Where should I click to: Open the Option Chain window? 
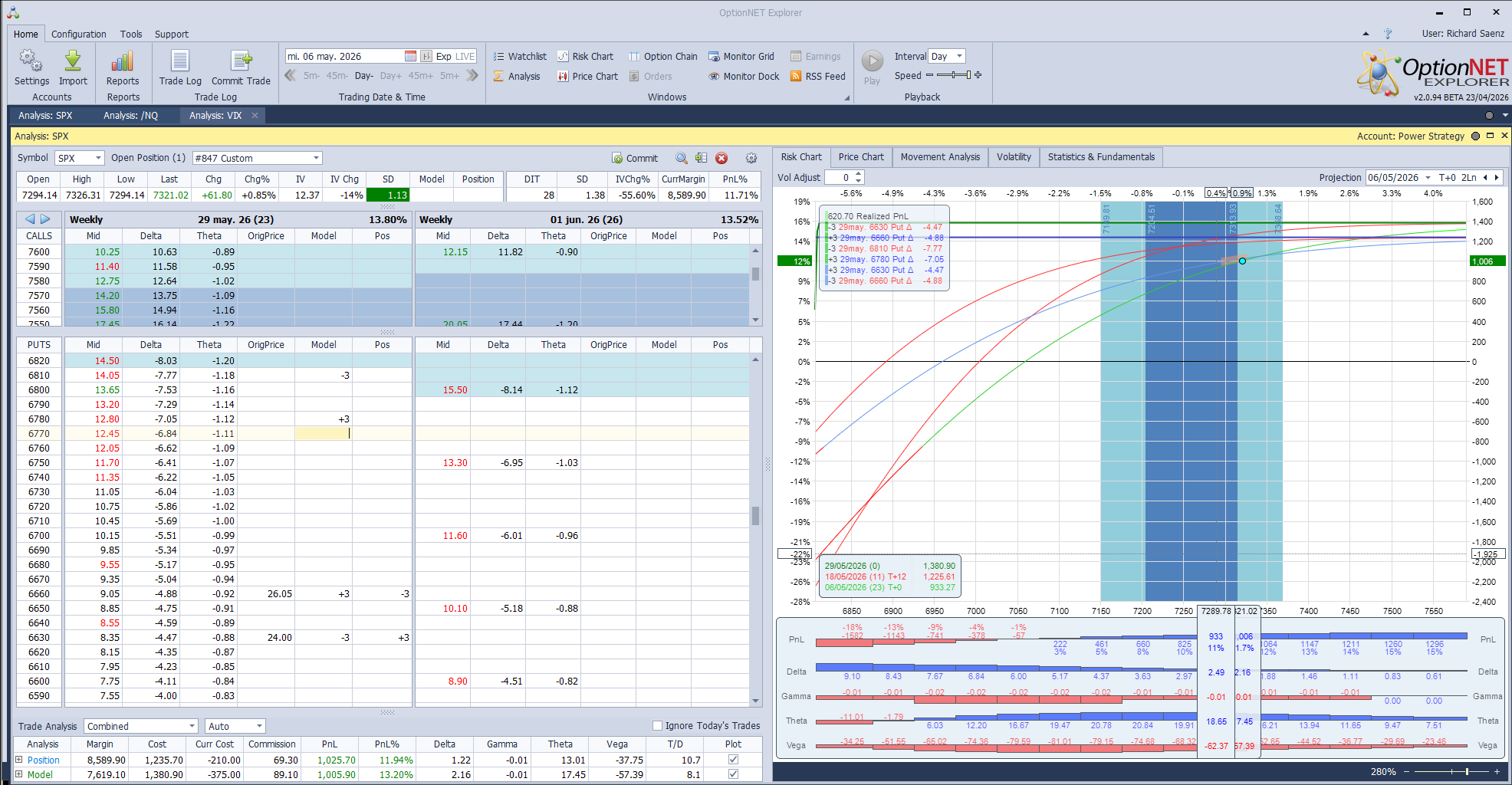(x=663, y=56)
